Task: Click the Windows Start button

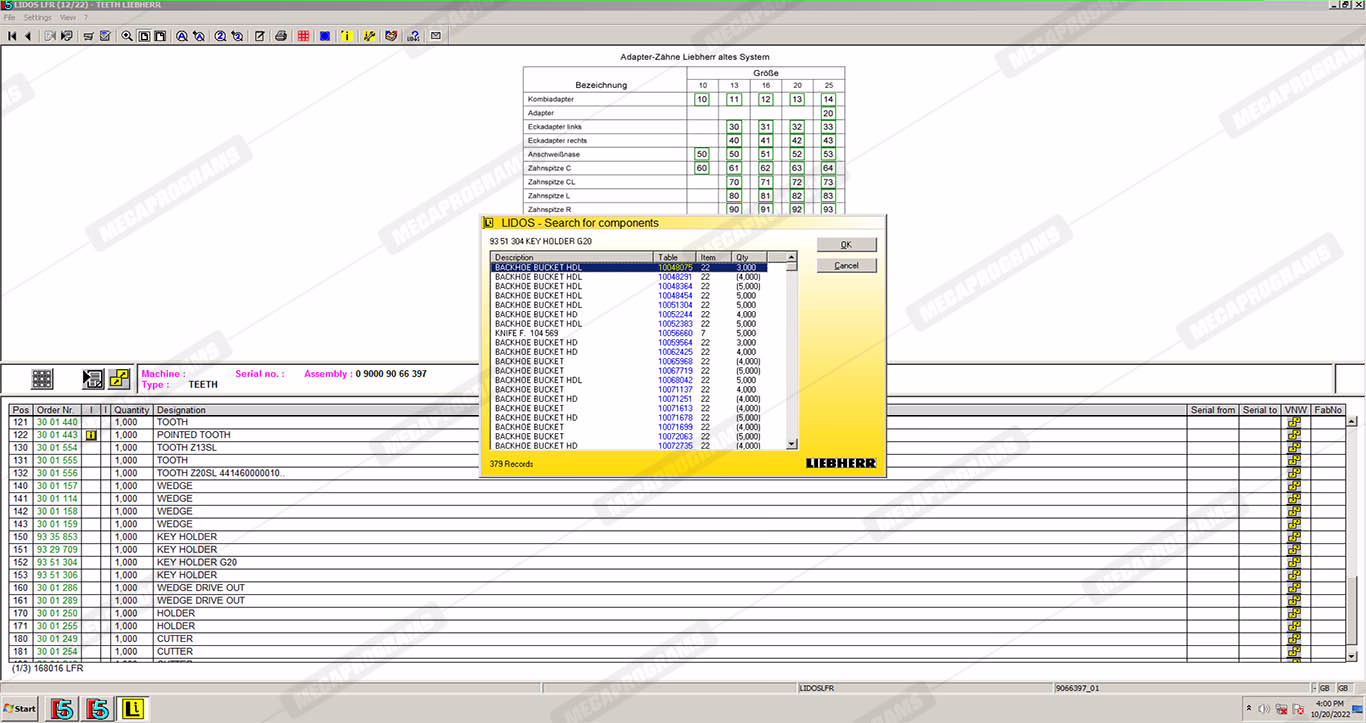Action: [x=20, y=709]
